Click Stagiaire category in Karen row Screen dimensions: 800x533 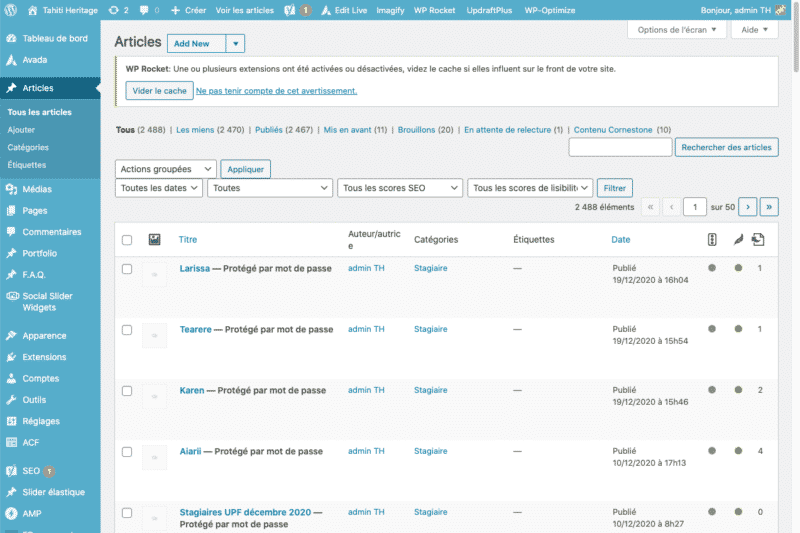click(x=431, y=390)
